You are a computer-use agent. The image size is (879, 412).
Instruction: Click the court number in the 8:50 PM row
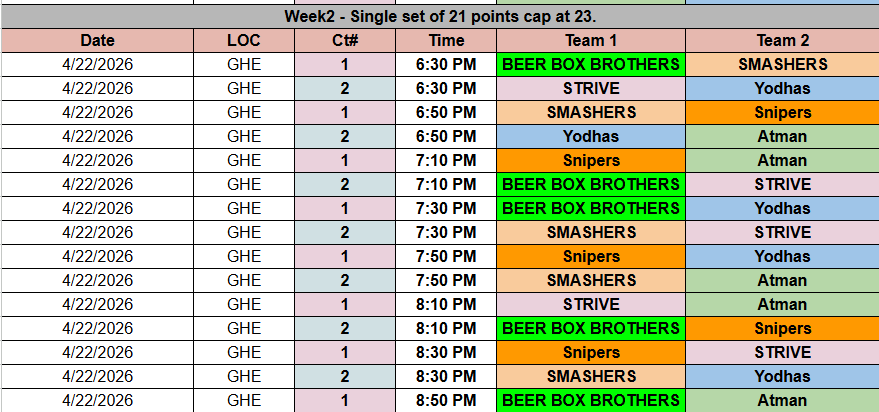tap(345, 401)
